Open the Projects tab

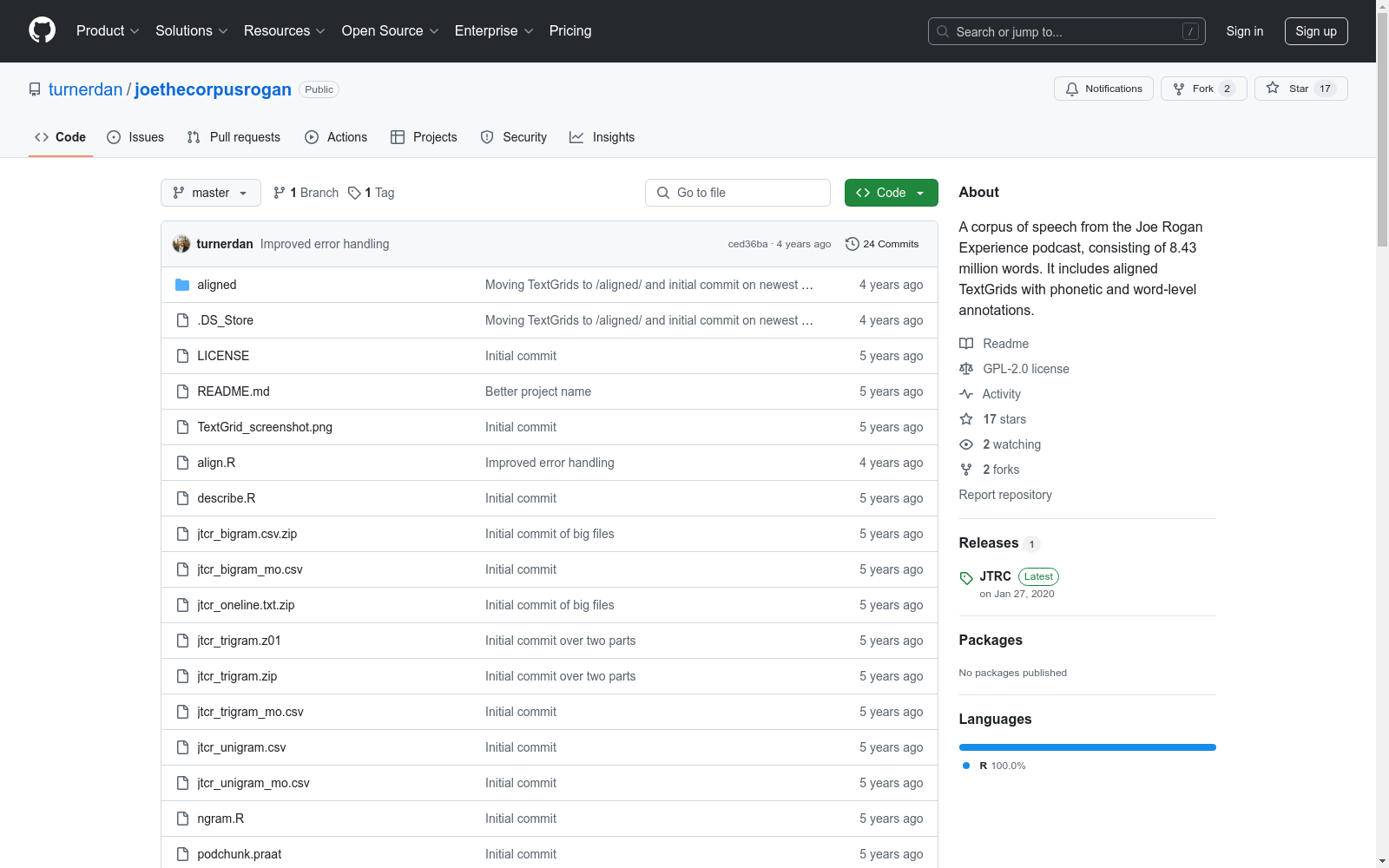(424, 137)
